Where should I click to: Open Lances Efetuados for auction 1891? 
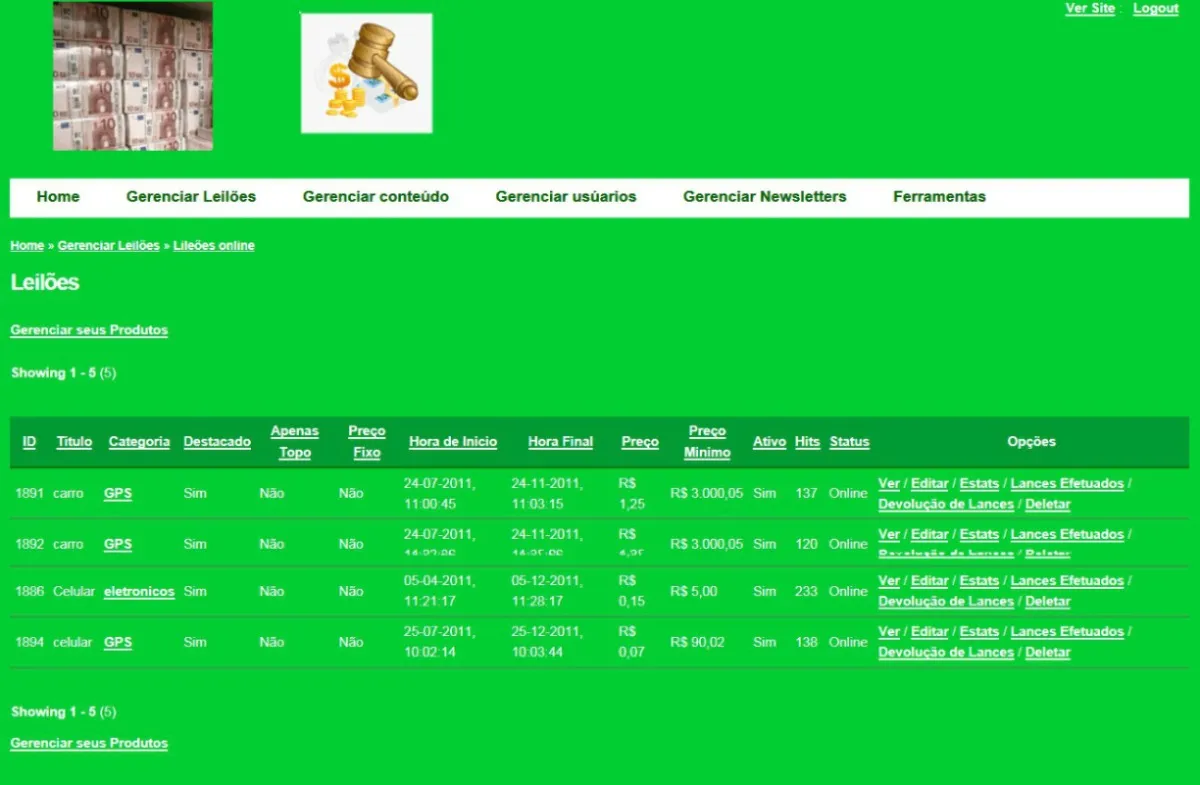click(1067, 484)
